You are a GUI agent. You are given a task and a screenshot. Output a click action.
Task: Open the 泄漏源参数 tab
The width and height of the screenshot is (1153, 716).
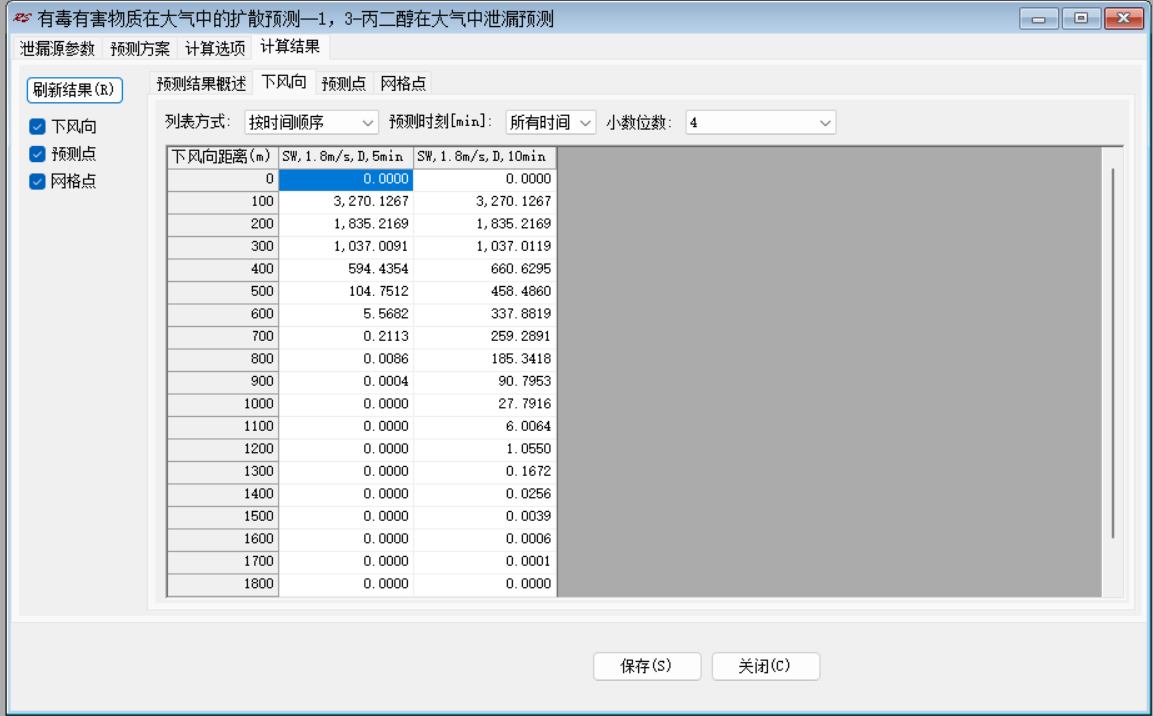(57, 49)
